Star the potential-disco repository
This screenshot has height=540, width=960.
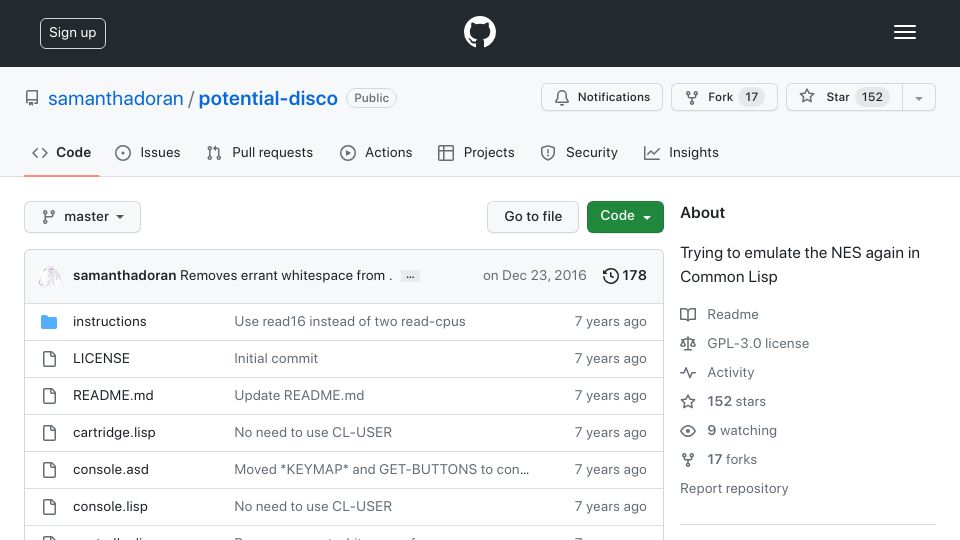[844, 97]
